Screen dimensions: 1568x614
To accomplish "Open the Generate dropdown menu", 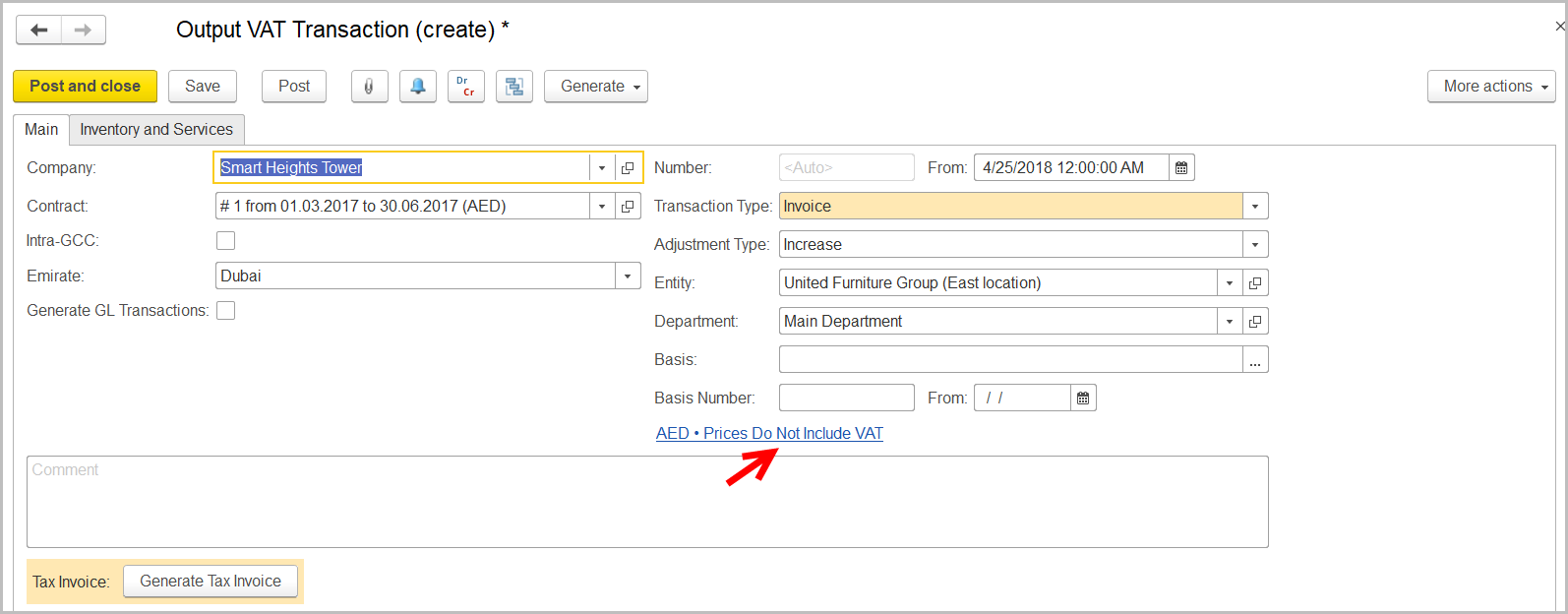I will [x=596, y=87].
